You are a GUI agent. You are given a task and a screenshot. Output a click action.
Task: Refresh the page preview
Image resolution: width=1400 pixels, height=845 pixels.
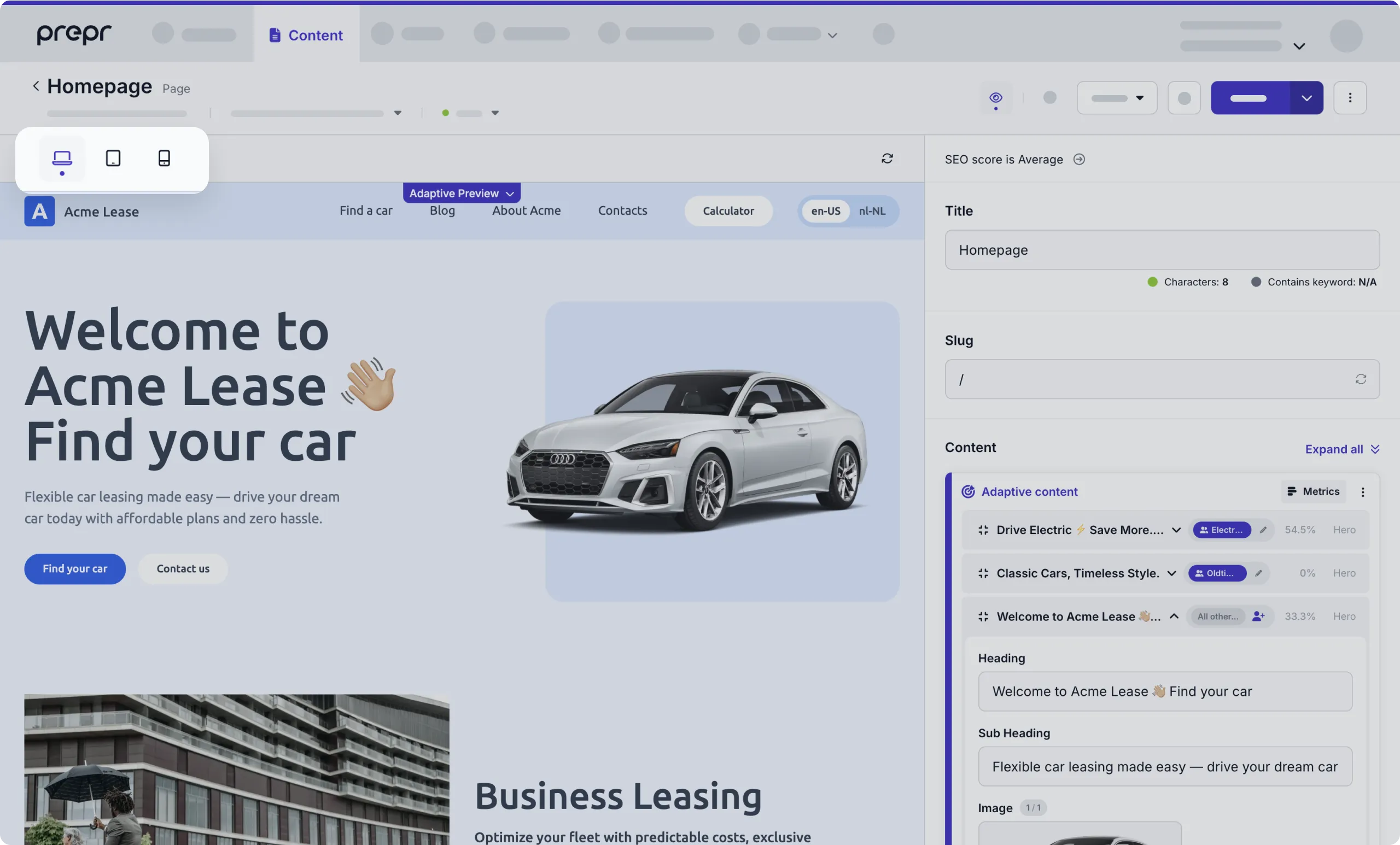[887, 159]
